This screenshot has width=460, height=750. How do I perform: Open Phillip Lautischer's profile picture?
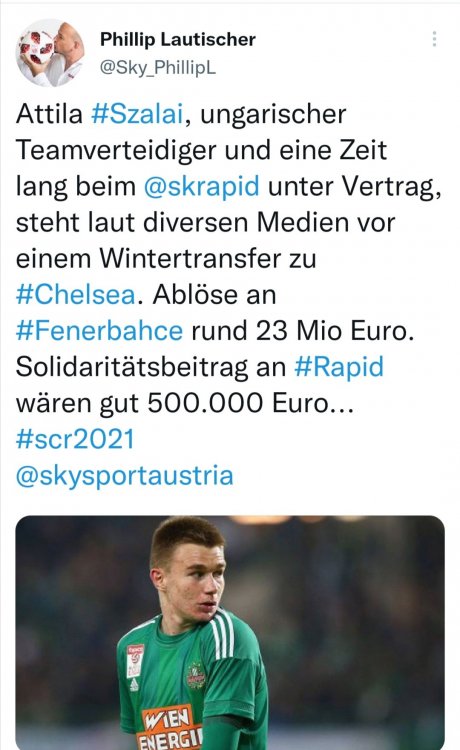(x=50, y=53)
